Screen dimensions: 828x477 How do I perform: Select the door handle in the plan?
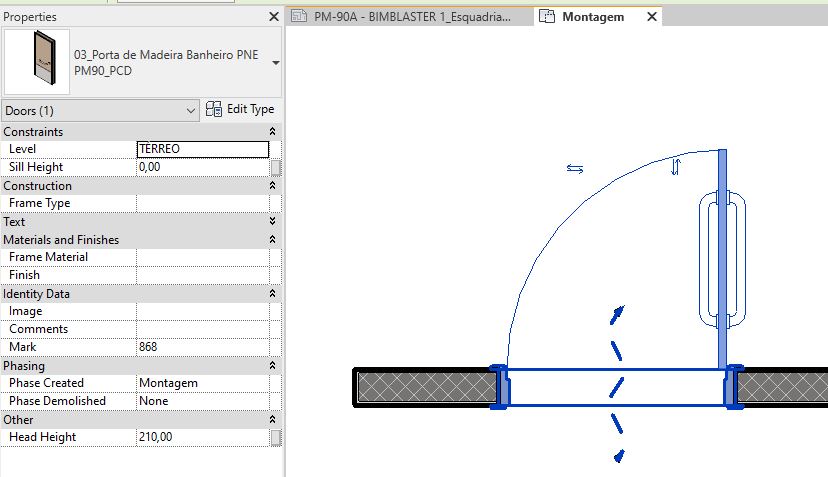coord(722,259)
